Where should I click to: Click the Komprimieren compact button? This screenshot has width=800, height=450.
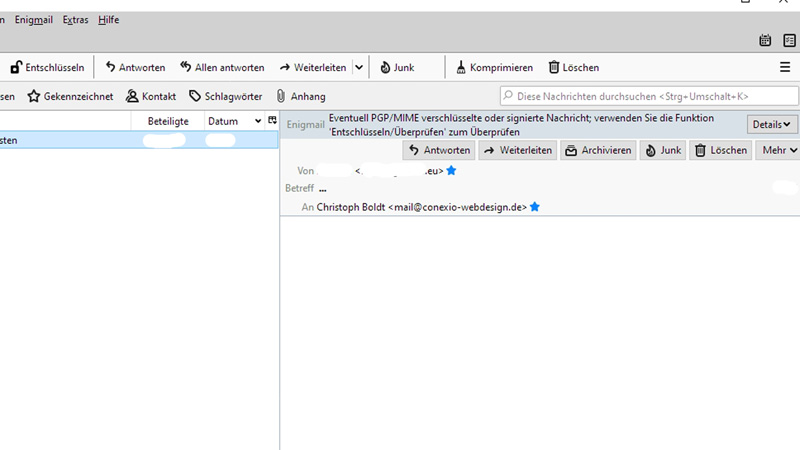coord(493,67)
